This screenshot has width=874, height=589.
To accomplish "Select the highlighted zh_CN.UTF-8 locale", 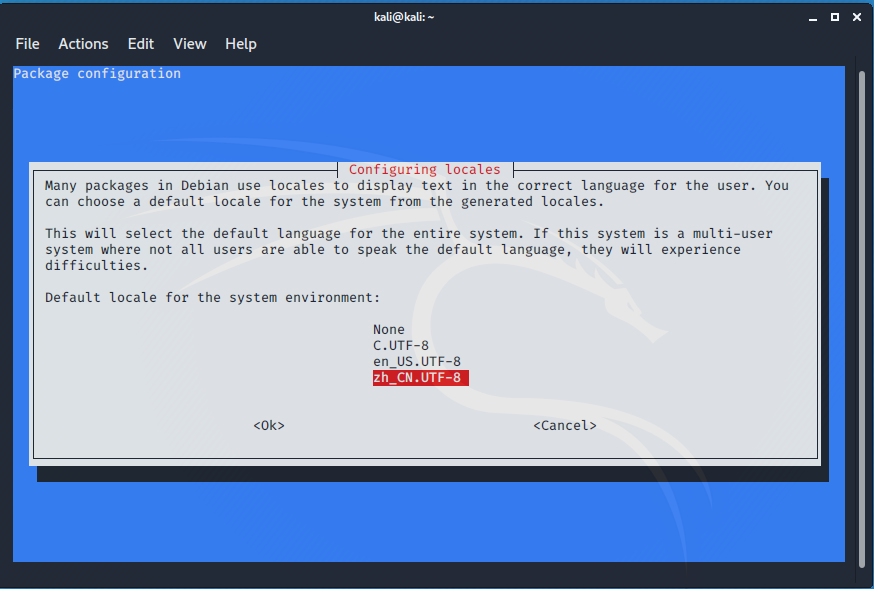I will tap(421, 378).
